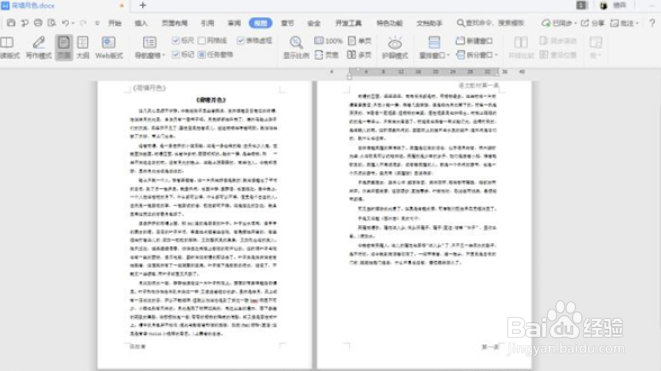Click the left page header text

[x=149, y=88]
